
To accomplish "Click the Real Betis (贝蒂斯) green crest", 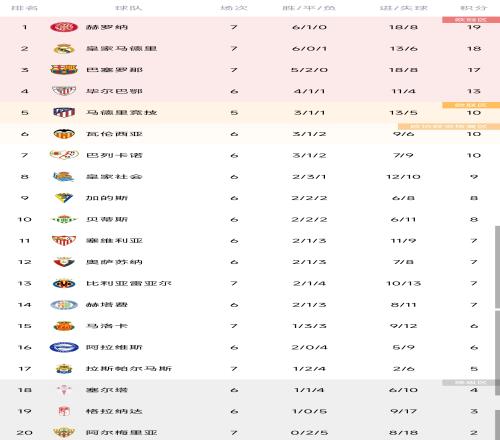I will pos(64,219).
